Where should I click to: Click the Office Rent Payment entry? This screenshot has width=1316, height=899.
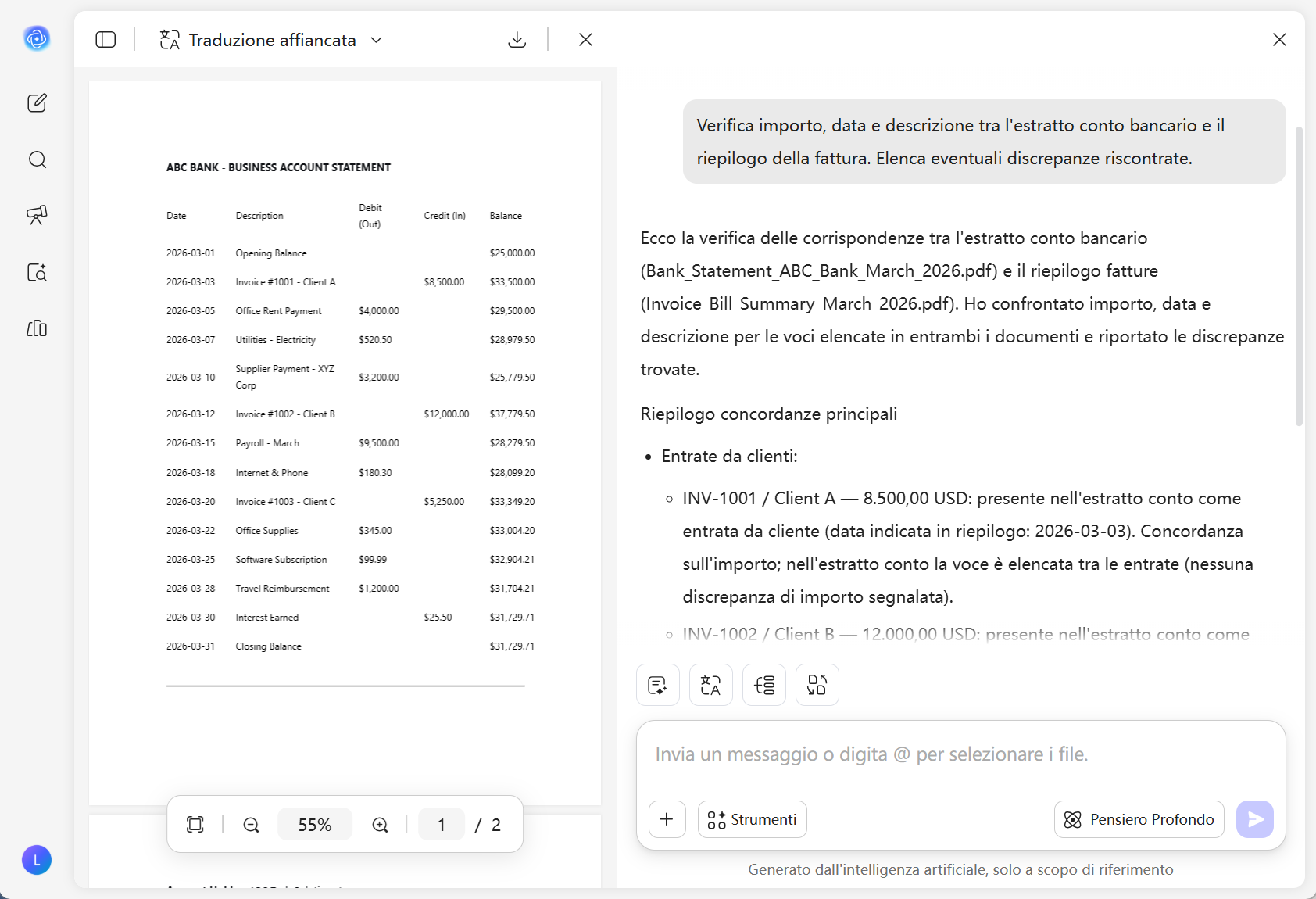pyautogui.click(x=278, y=311)
